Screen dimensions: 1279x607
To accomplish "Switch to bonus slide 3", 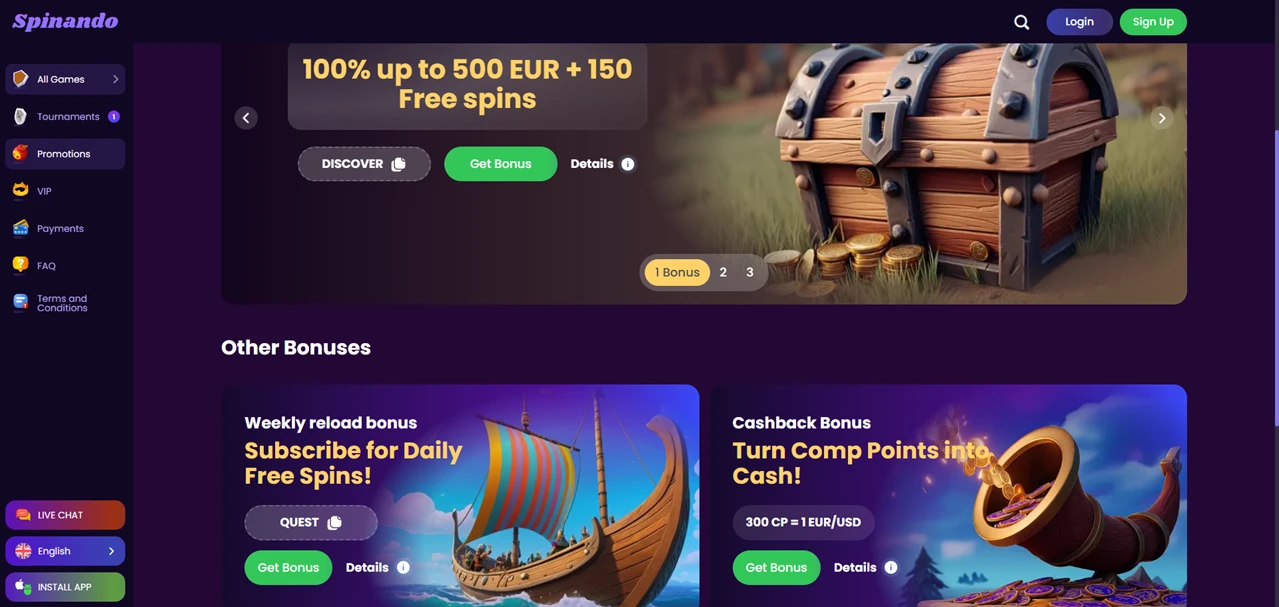I will [750, 272].
